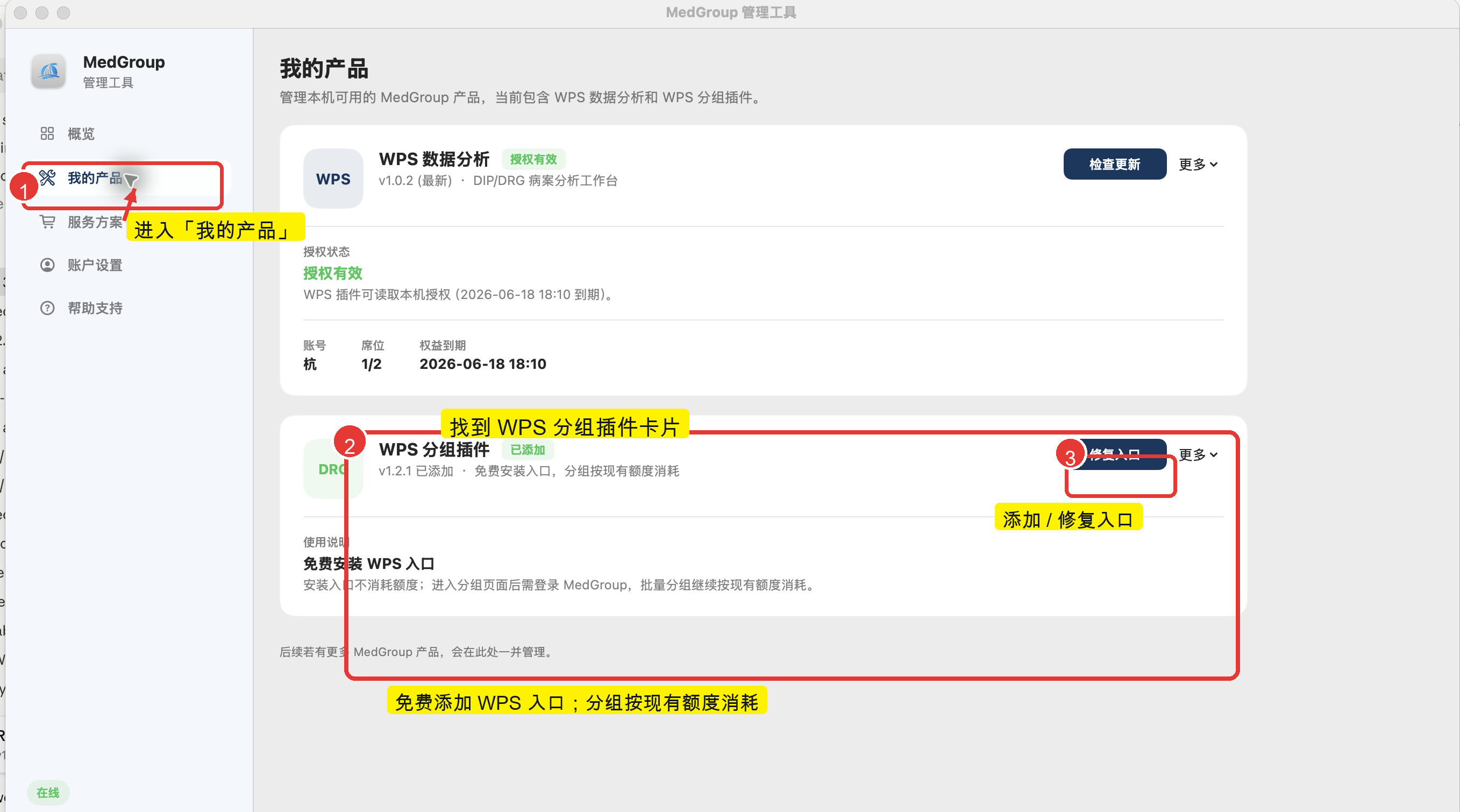Click the footer note about more MedGroup products
The image size is (1460, 812).
click(417, 652)
